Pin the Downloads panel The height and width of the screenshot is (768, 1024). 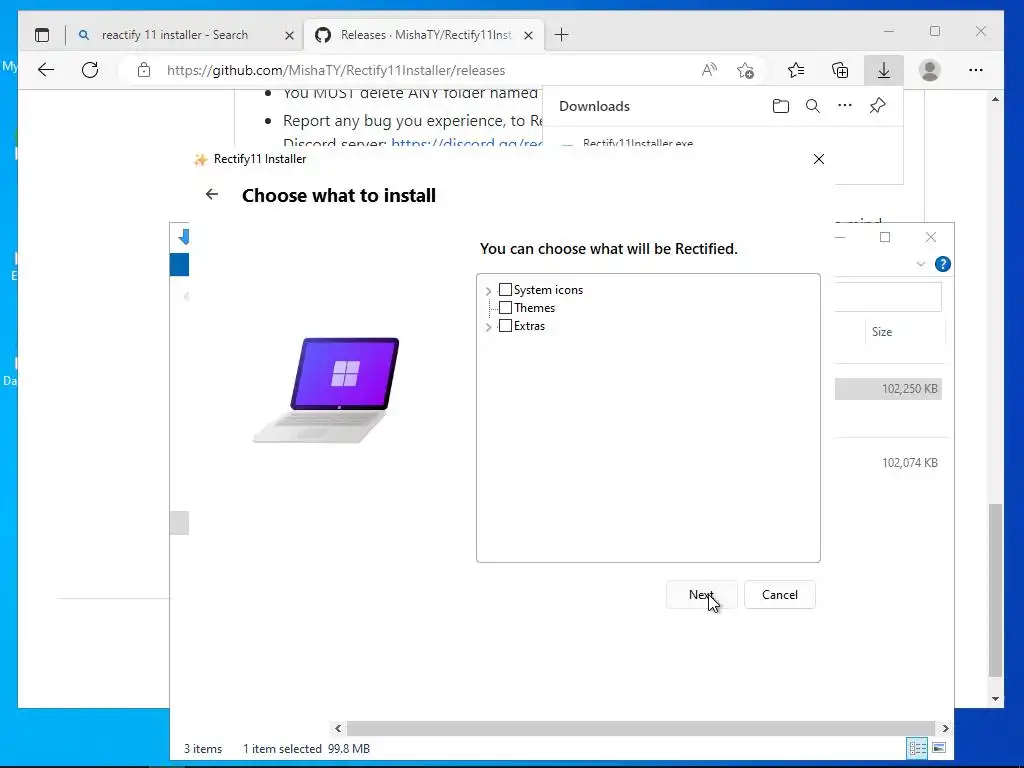877,105
